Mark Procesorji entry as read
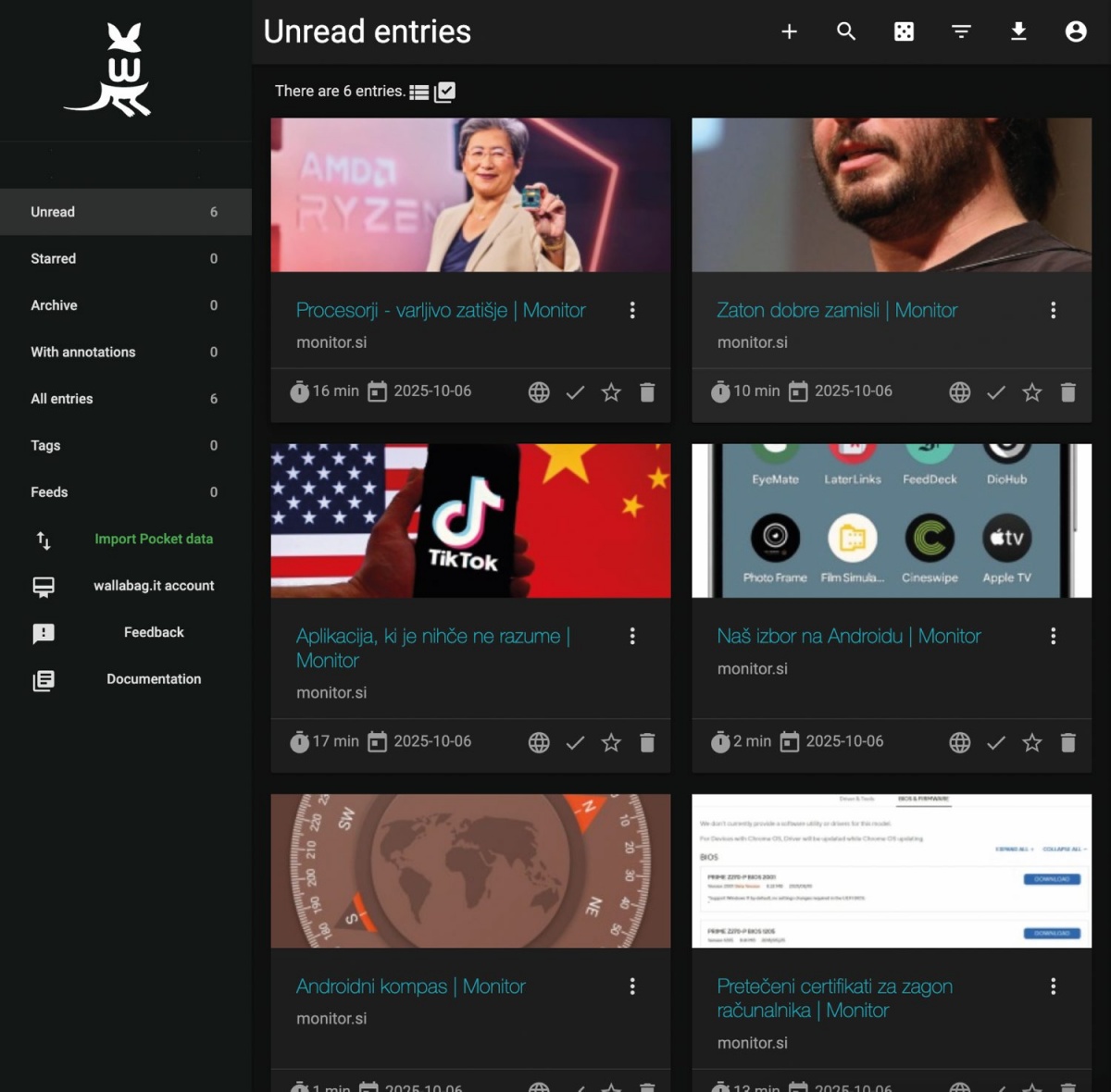The width and height of the screenshot is (1111, 1092). pyautogui.click(x=575, y=392)
